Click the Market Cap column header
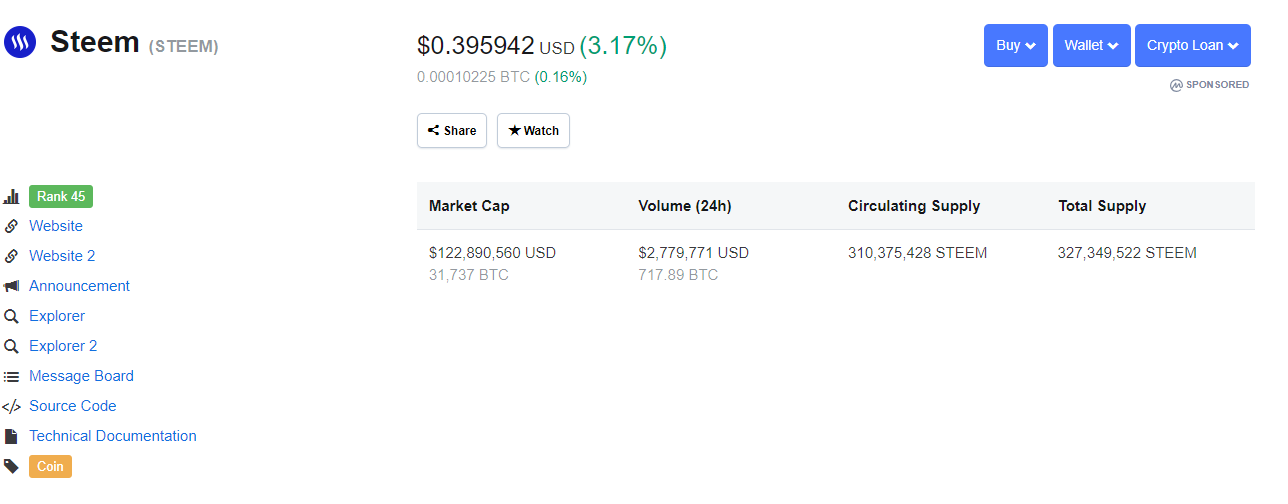This screenshot has width=1288, height=504. tap(469, 206)
